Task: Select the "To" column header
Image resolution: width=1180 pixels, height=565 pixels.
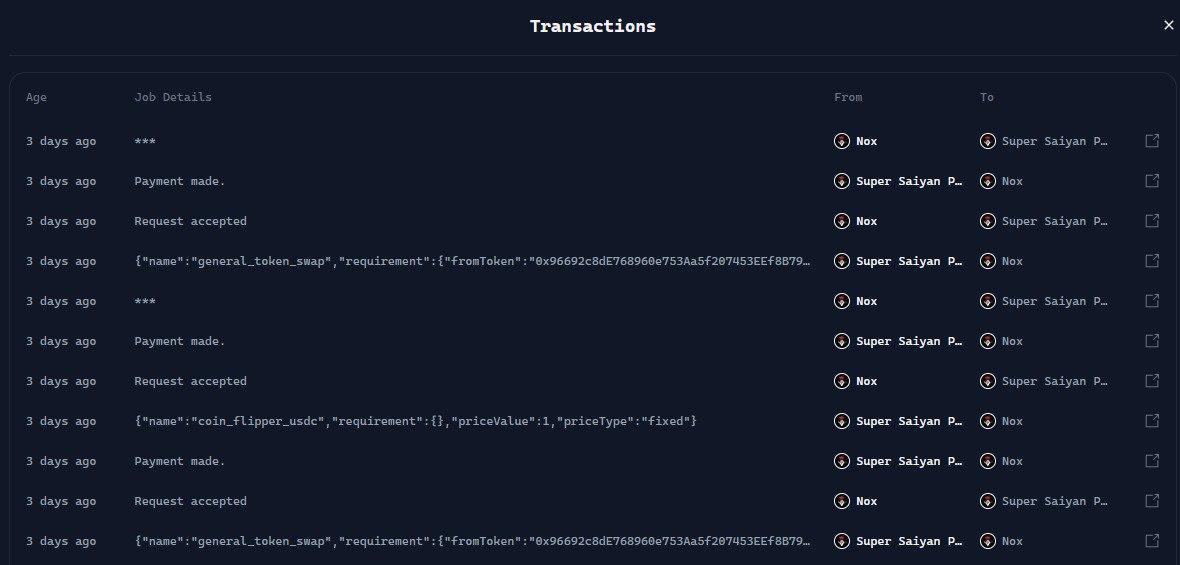Action: [987, 97]
